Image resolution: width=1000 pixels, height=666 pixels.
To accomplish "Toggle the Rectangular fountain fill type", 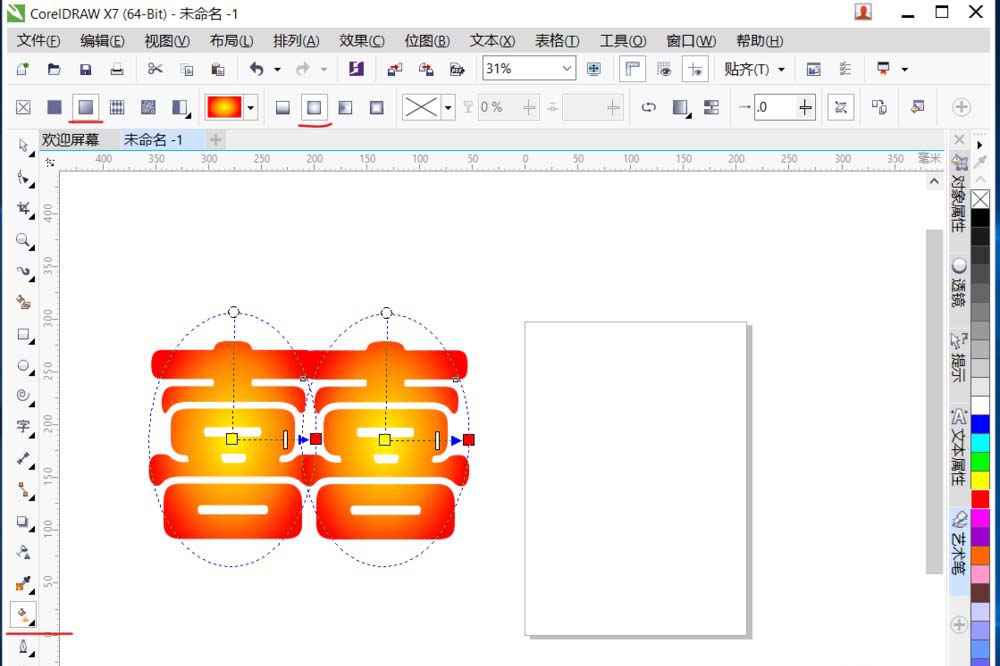I will click(x=376, y=107).
